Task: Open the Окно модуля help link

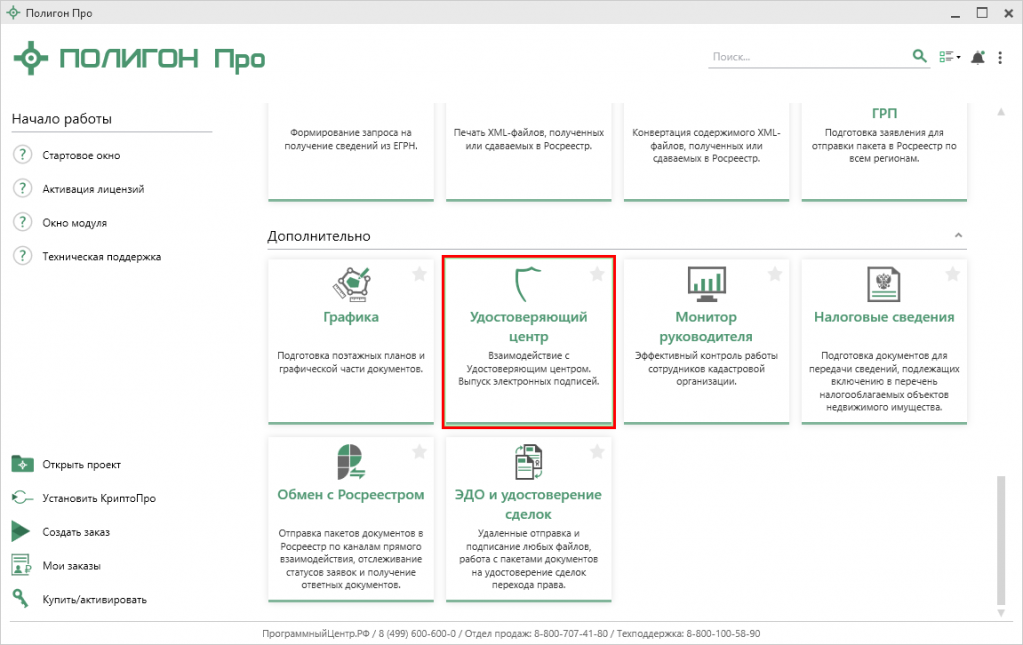Action: (74, 223)
